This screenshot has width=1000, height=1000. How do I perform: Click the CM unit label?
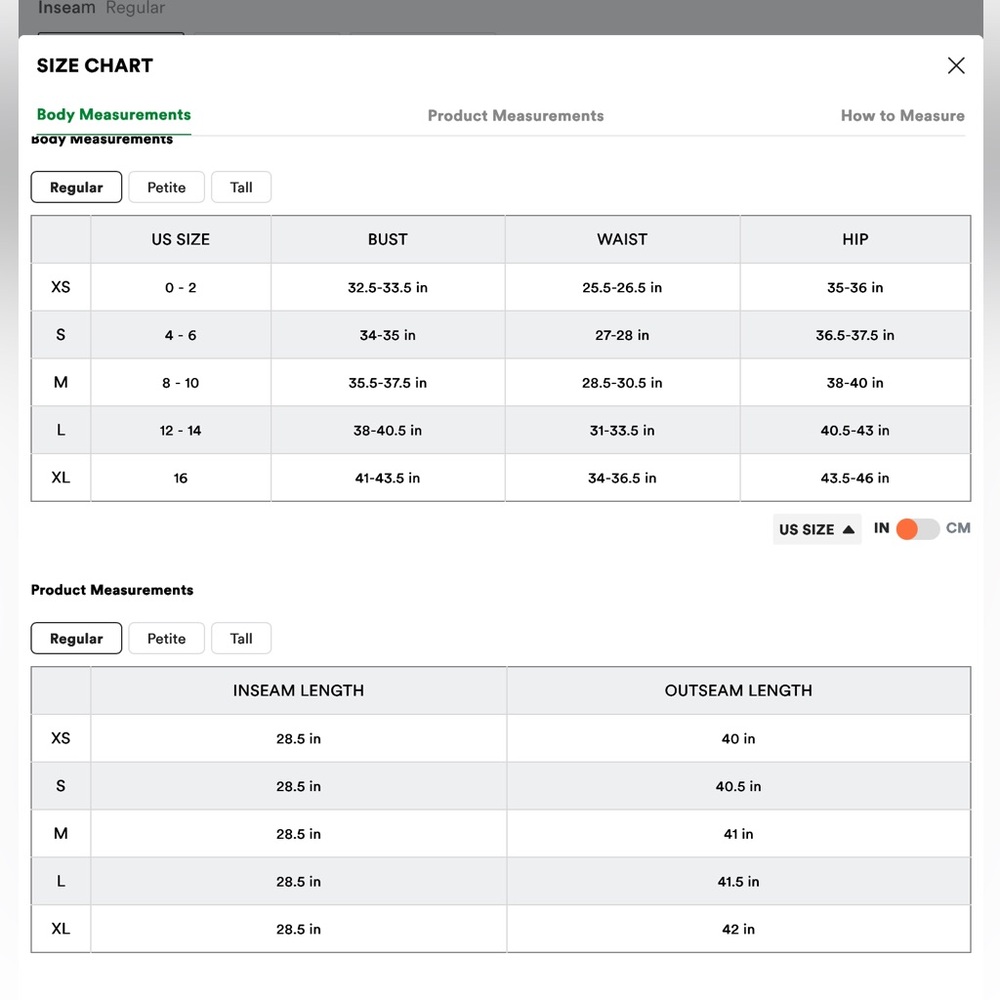coord(958,528)
